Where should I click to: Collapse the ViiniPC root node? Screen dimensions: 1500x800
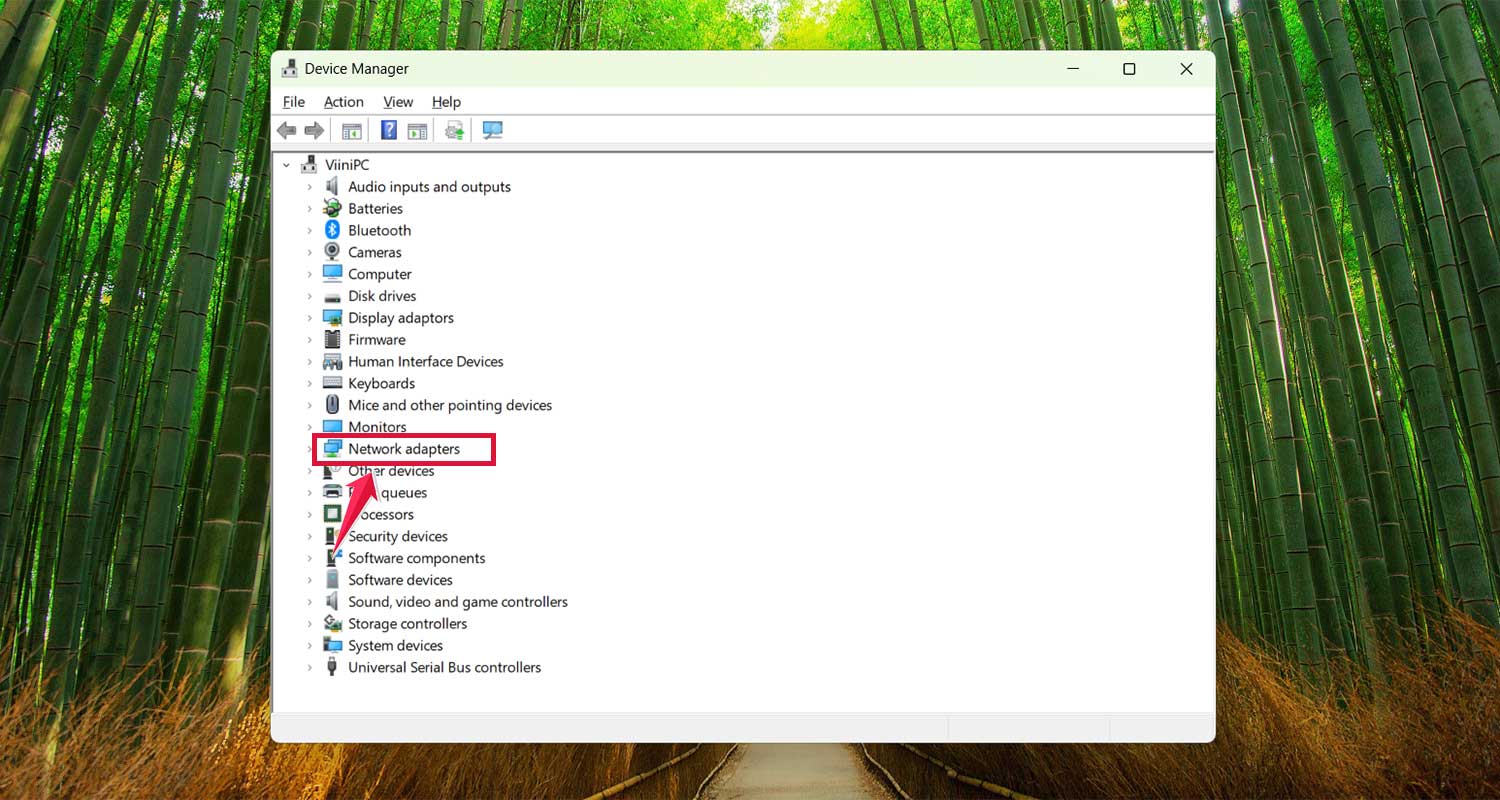click(287, 164)
